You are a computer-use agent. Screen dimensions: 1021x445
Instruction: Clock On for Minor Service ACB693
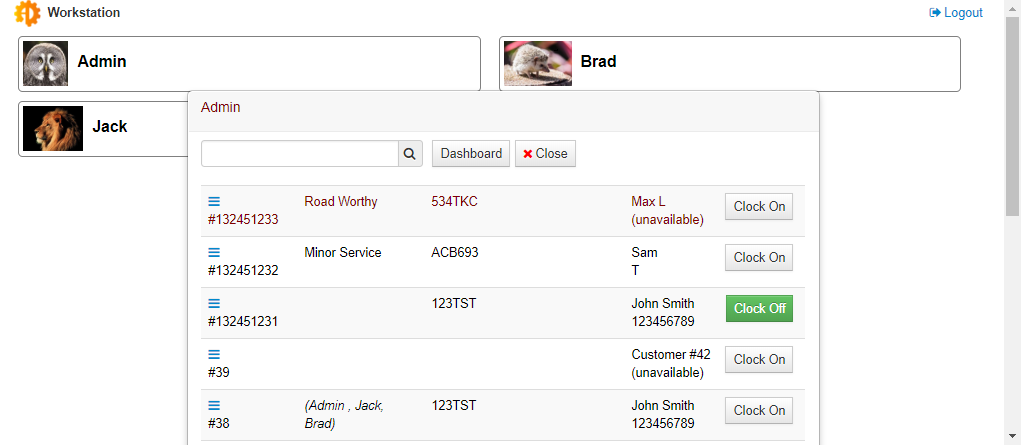click(759, 257)
